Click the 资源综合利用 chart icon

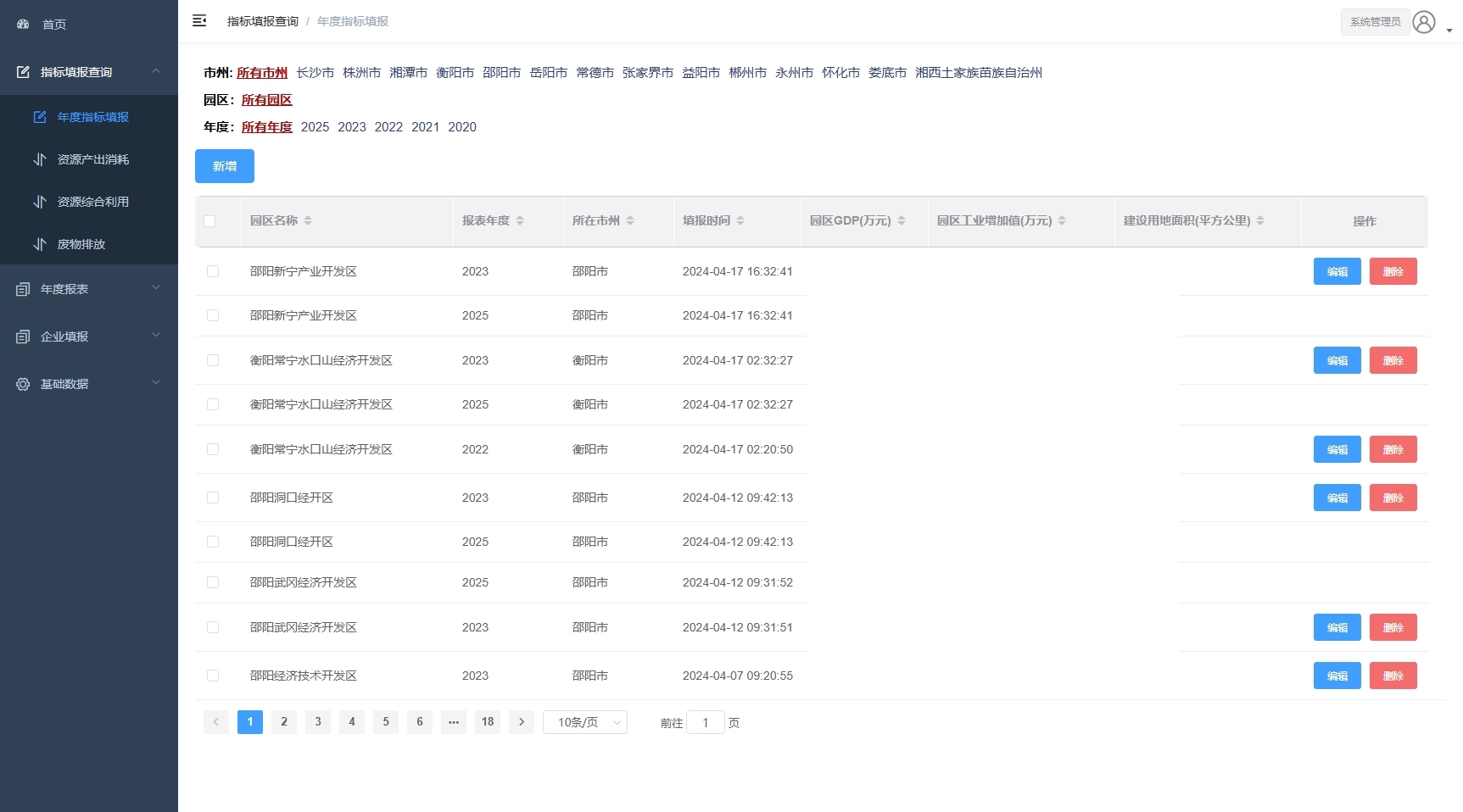point(40,202)
